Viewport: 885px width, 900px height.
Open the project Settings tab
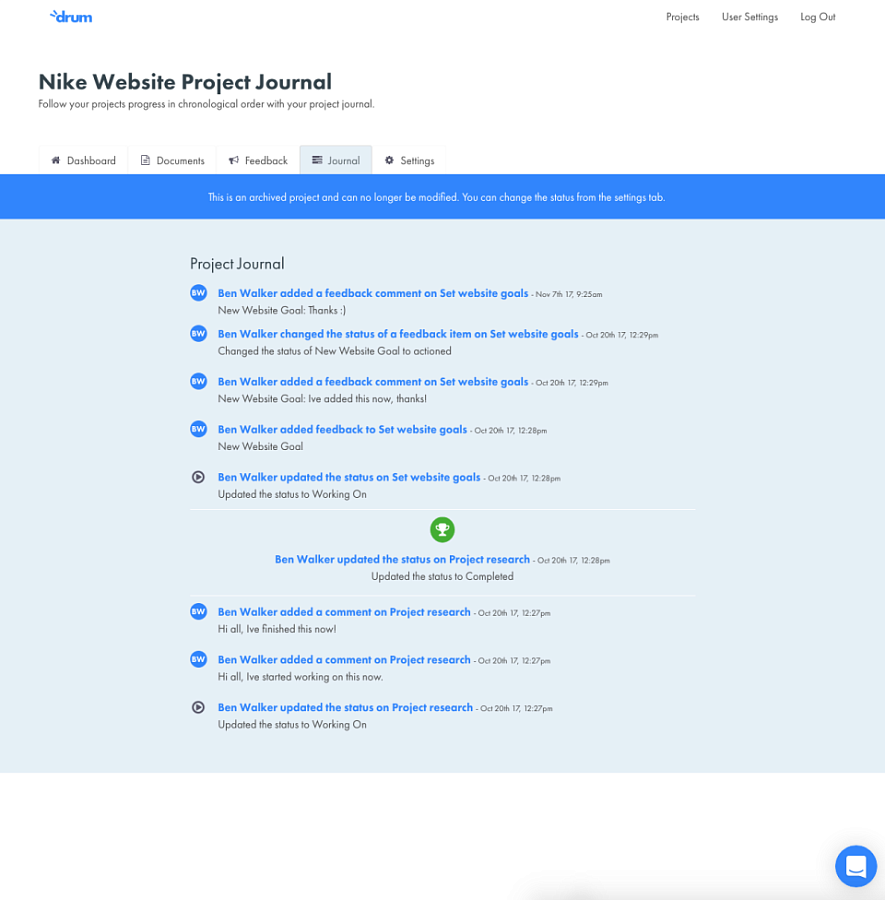click(x=409, y=160)
